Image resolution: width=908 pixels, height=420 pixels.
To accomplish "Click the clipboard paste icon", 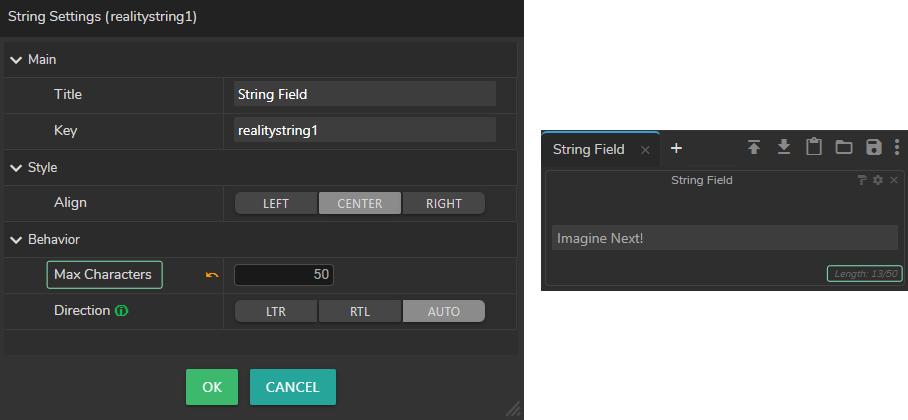I will click(x=814, y=148).
